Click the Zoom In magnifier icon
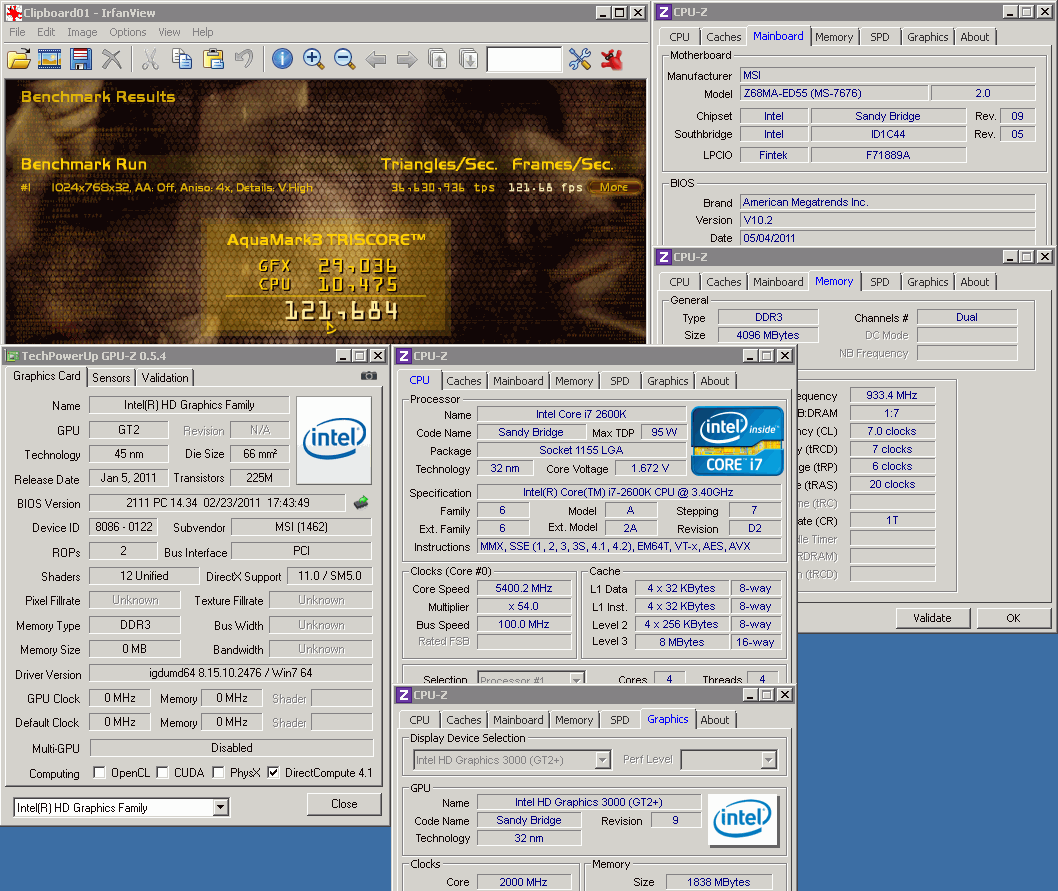Screen dimensions: 1058x891 (x=313, y=59)
